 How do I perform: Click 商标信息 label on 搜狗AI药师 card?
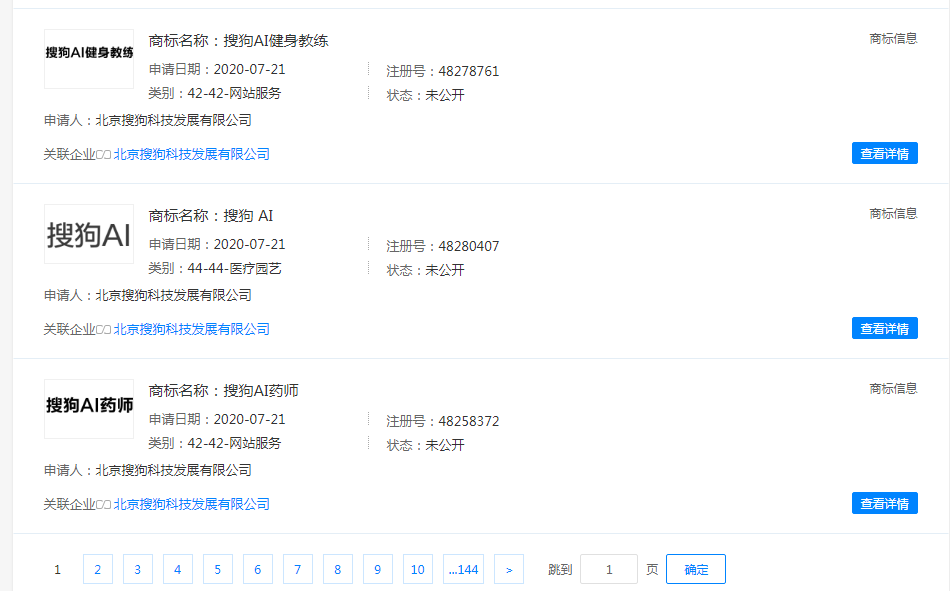coord(893,389)
